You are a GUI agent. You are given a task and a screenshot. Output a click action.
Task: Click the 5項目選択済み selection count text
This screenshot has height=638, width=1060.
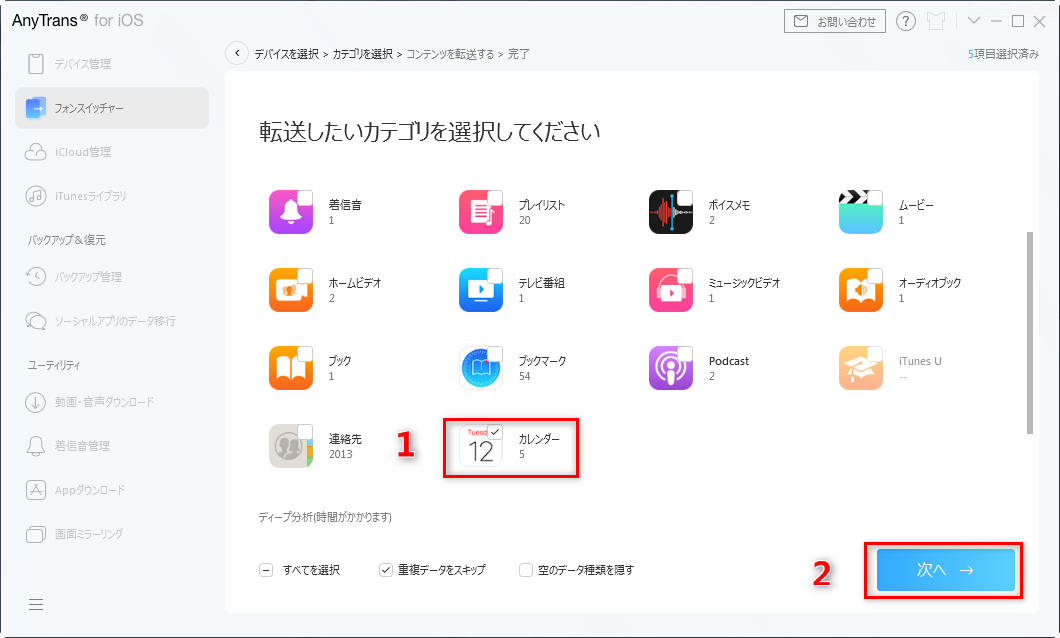click(1003, 54)
